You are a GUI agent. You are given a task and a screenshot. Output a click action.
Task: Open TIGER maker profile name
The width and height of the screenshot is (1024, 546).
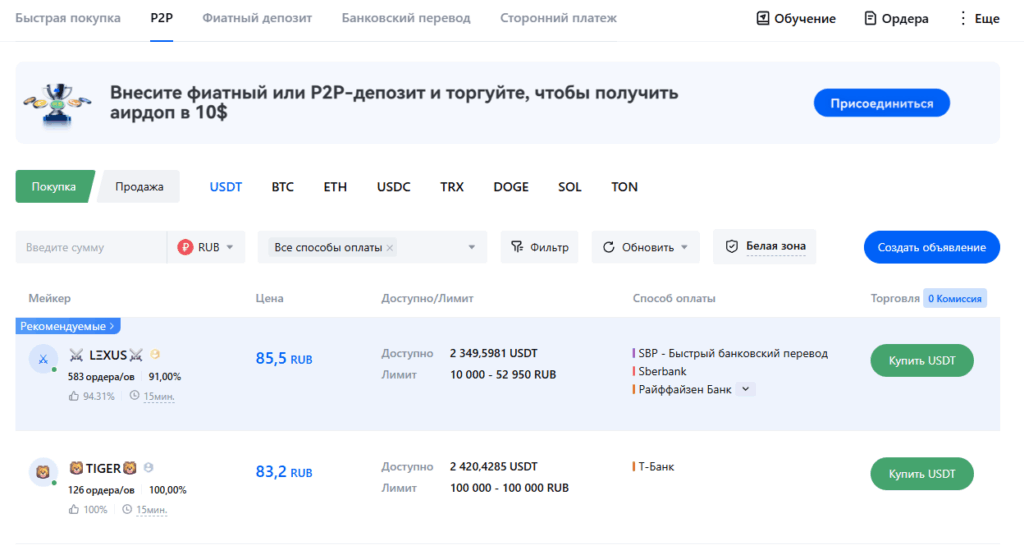(103, 468)
